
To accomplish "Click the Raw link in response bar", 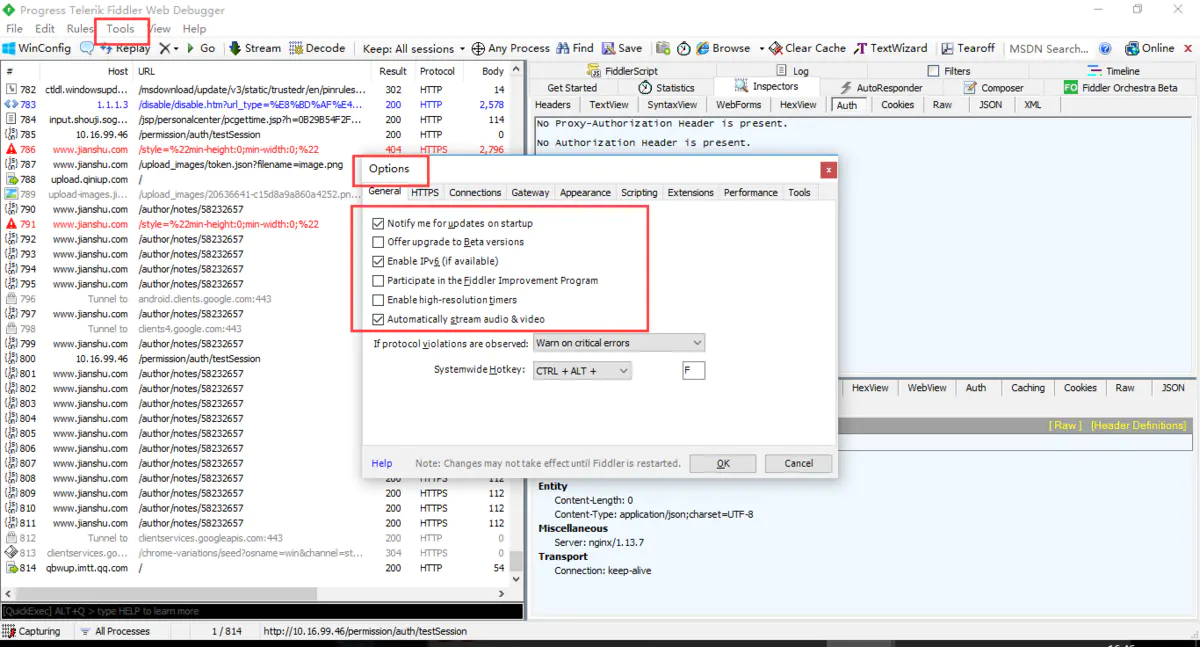I will (x=1065, y=425).
